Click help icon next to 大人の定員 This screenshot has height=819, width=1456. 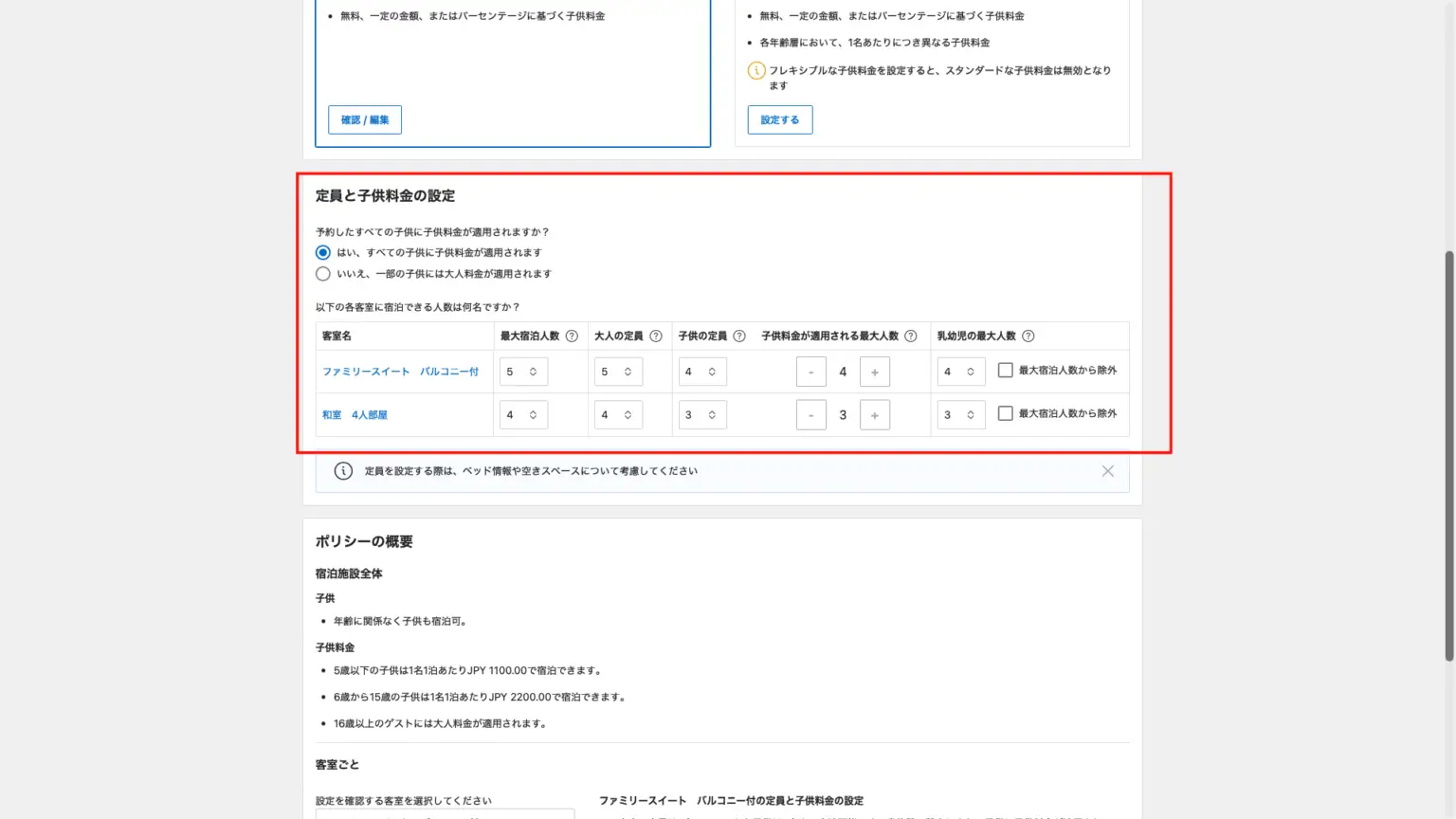pos(656,336)
